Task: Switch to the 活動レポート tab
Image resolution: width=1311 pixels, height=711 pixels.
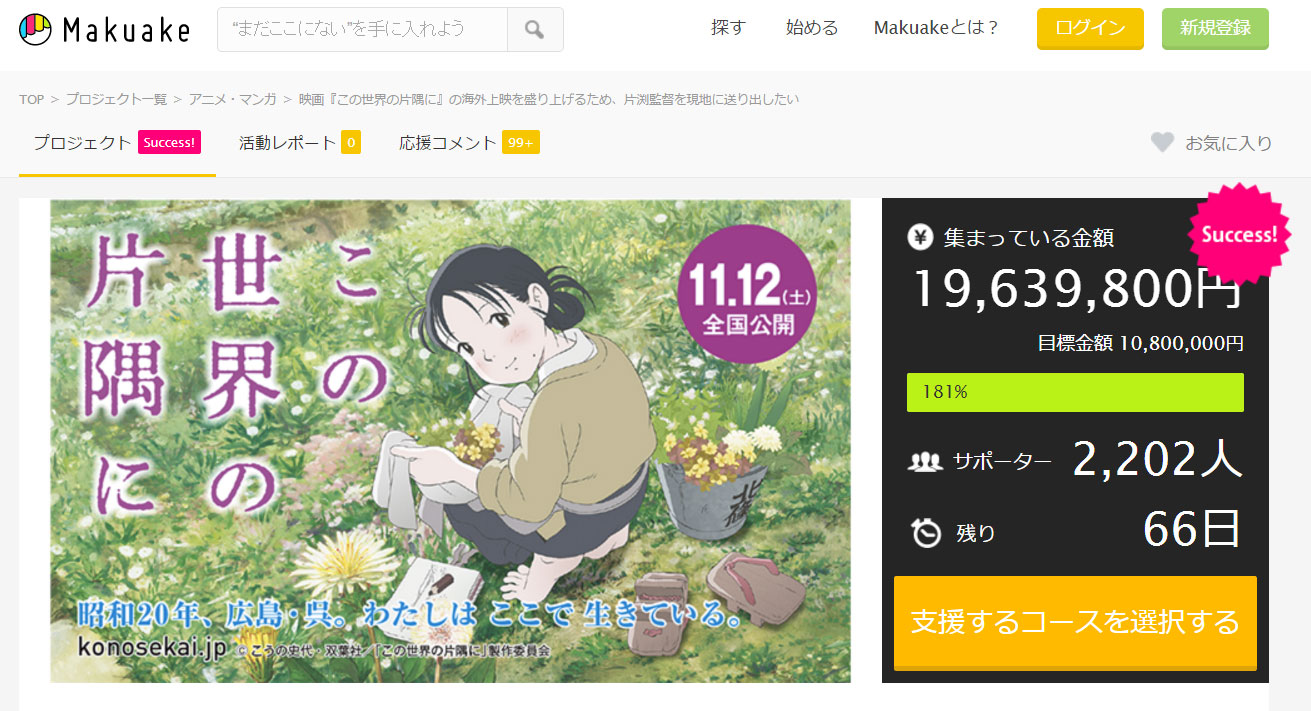Action: click(299, 143)
